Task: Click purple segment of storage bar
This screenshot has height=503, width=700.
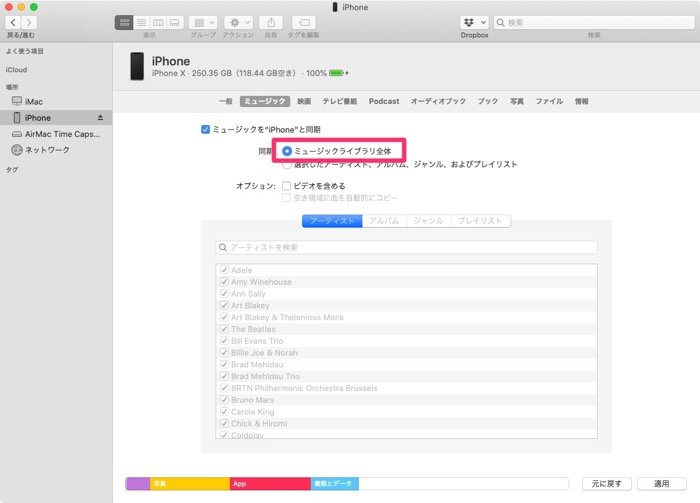Action: tap(138, 484)
